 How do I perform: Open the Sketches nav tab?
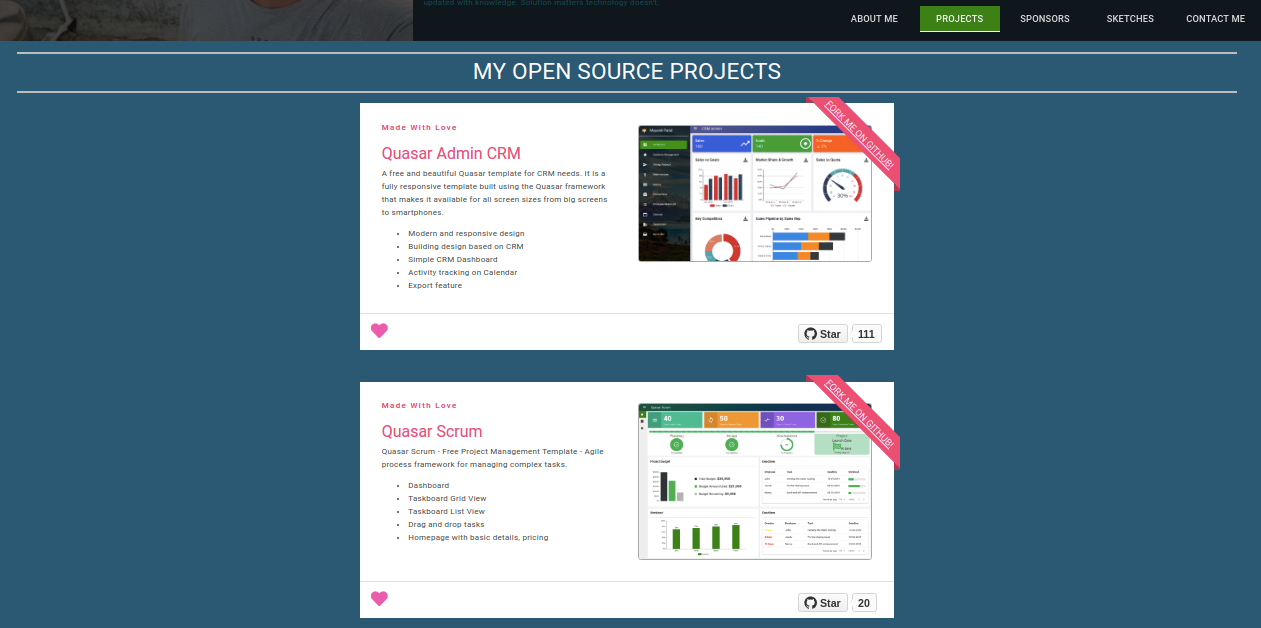point(1130,19)
